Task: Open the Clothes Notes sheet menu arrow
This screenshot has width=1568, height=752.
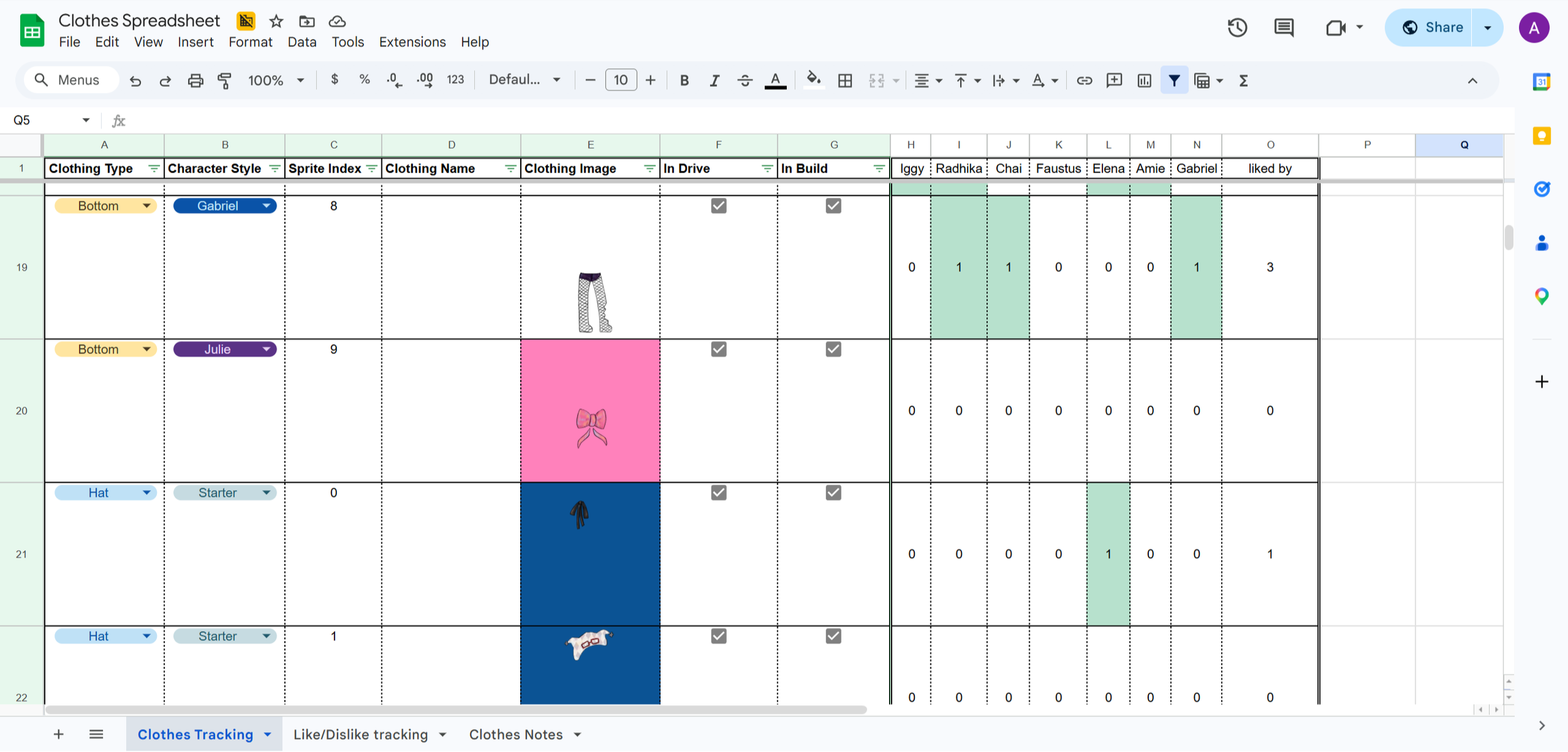Action: click(x=577, y=734)
